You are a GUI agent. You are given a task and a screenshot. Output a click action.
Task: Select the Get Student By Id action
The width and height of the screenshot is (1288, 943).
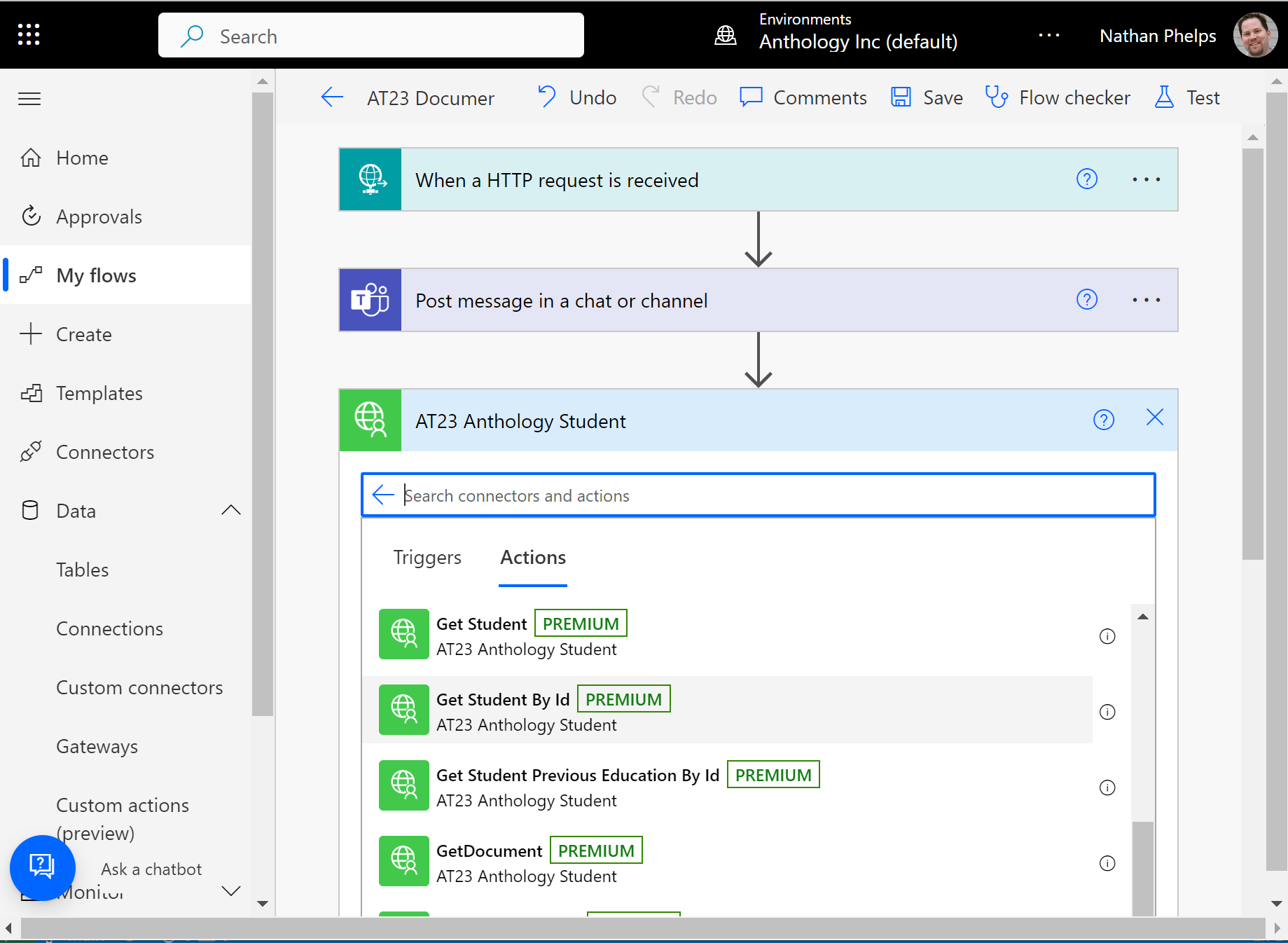(x=727, y=710)
